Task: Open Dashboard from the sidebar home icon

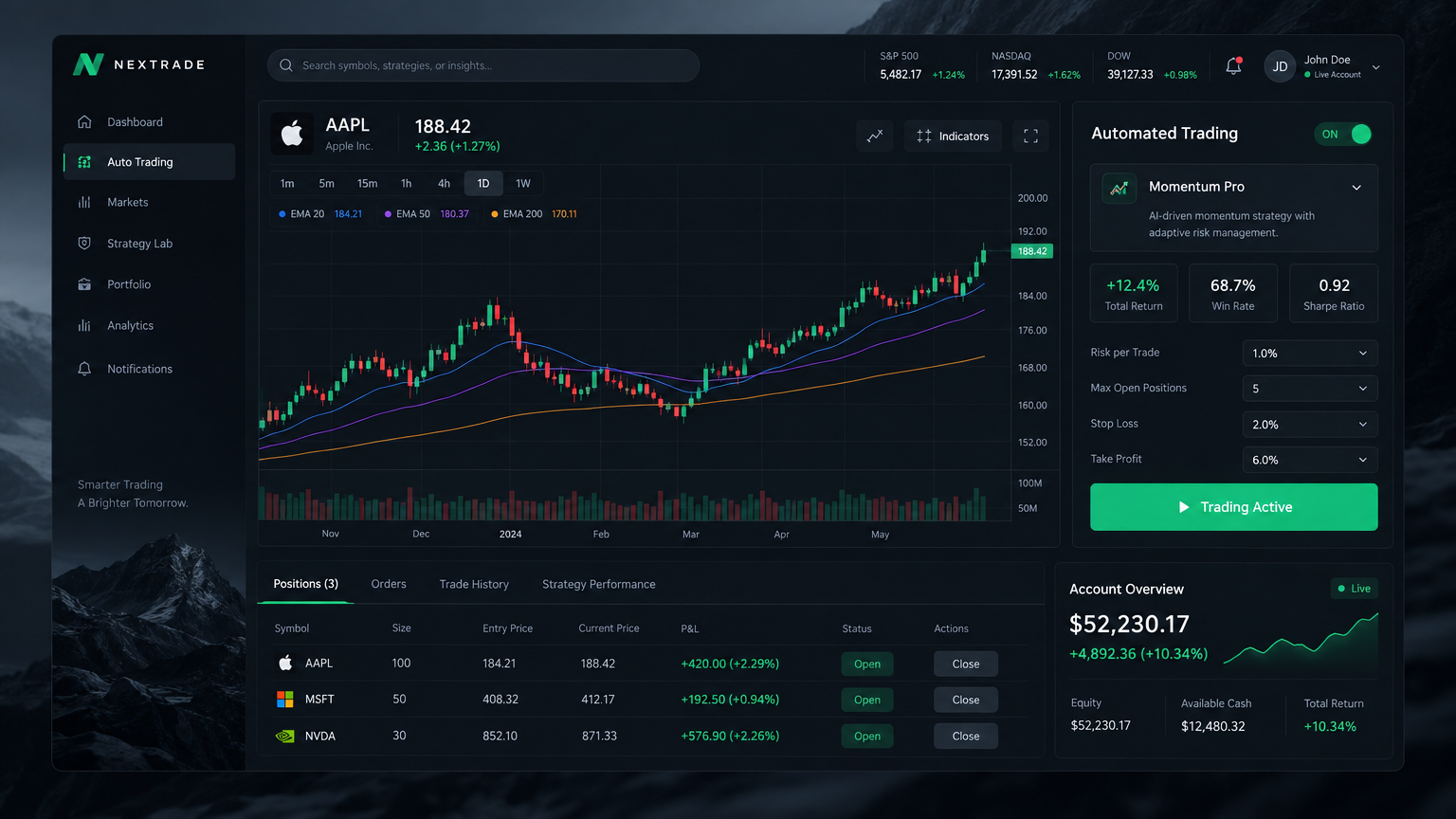Action: [x=84, y=122]
